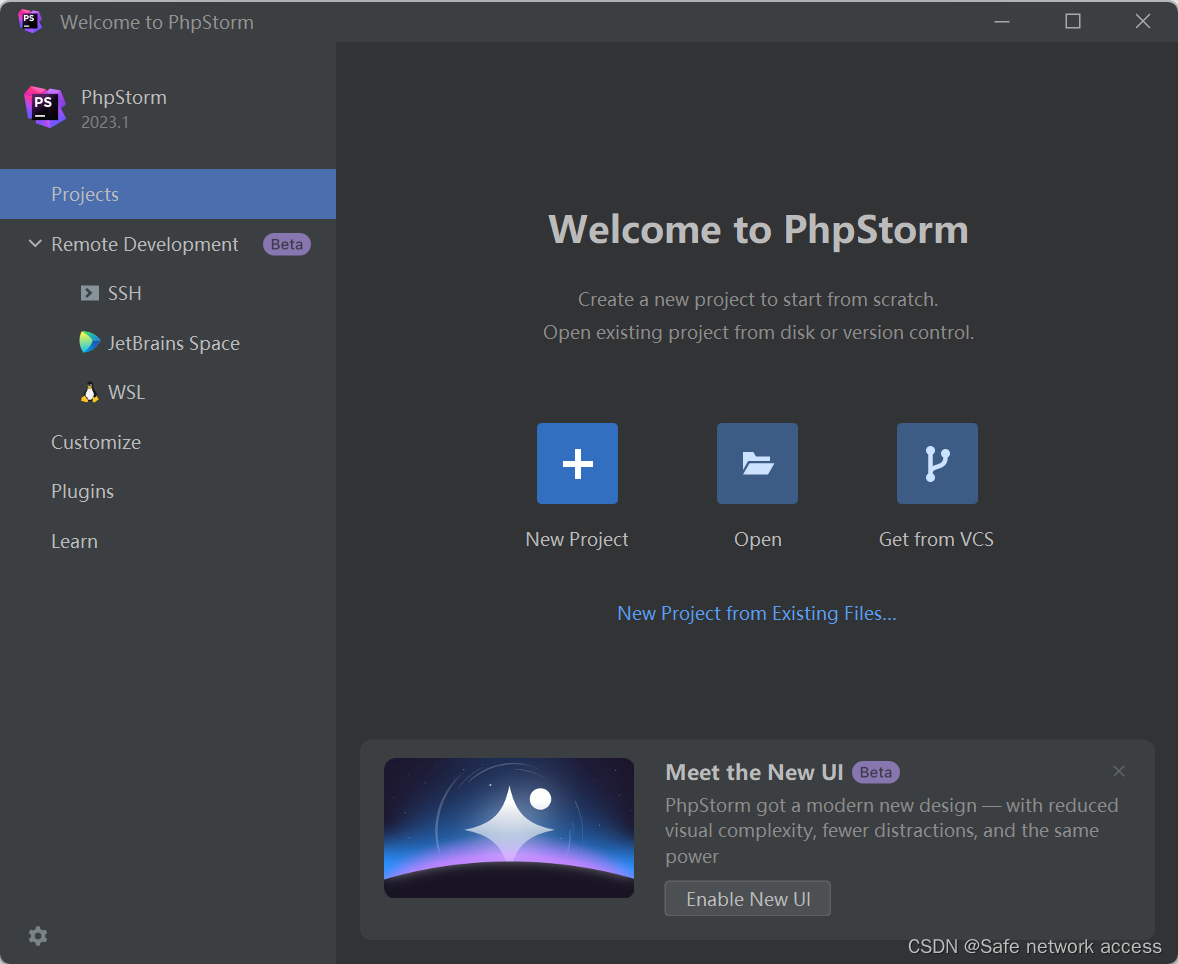Click the Open label under folder

point(757,539)
